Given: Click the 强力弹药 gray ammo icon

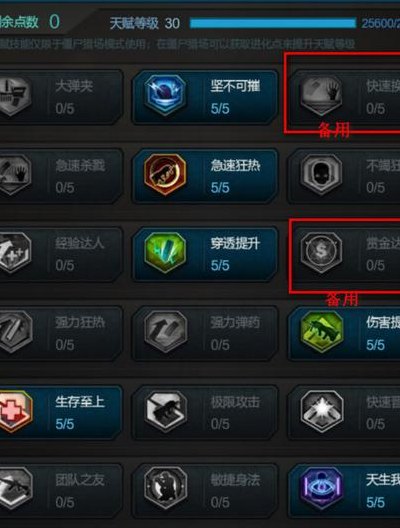Looking at the screenshot, I should pyautogui.click(x=165, y=332).
